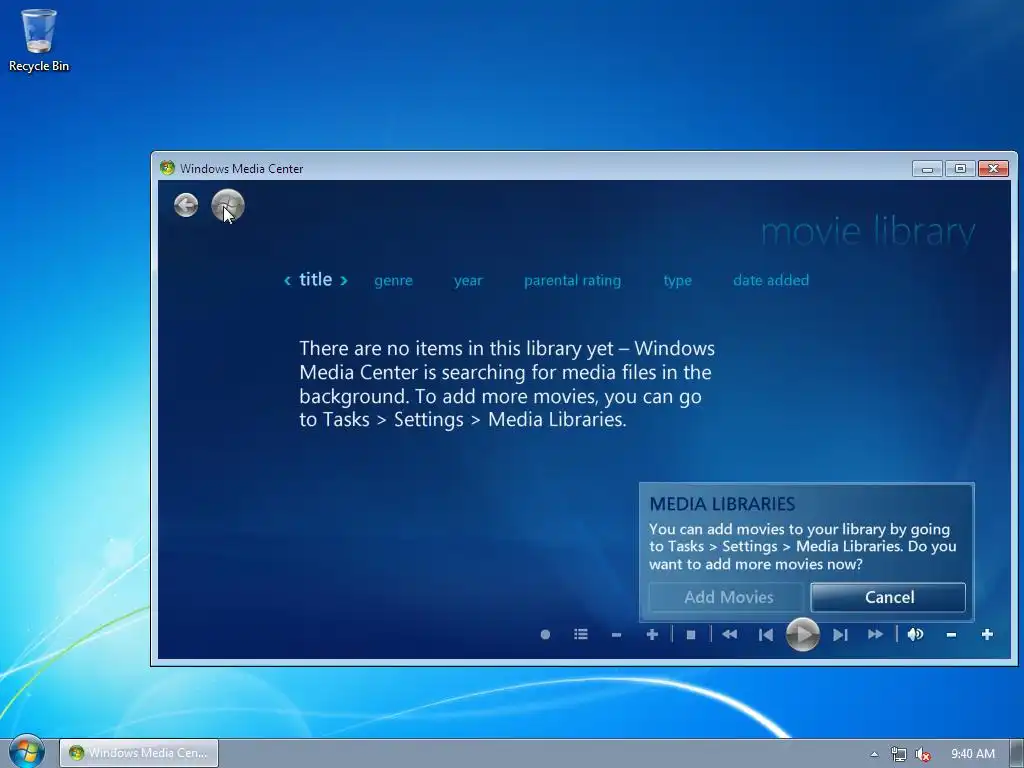Maximize the Windows Media Center window

pos(960,168)
